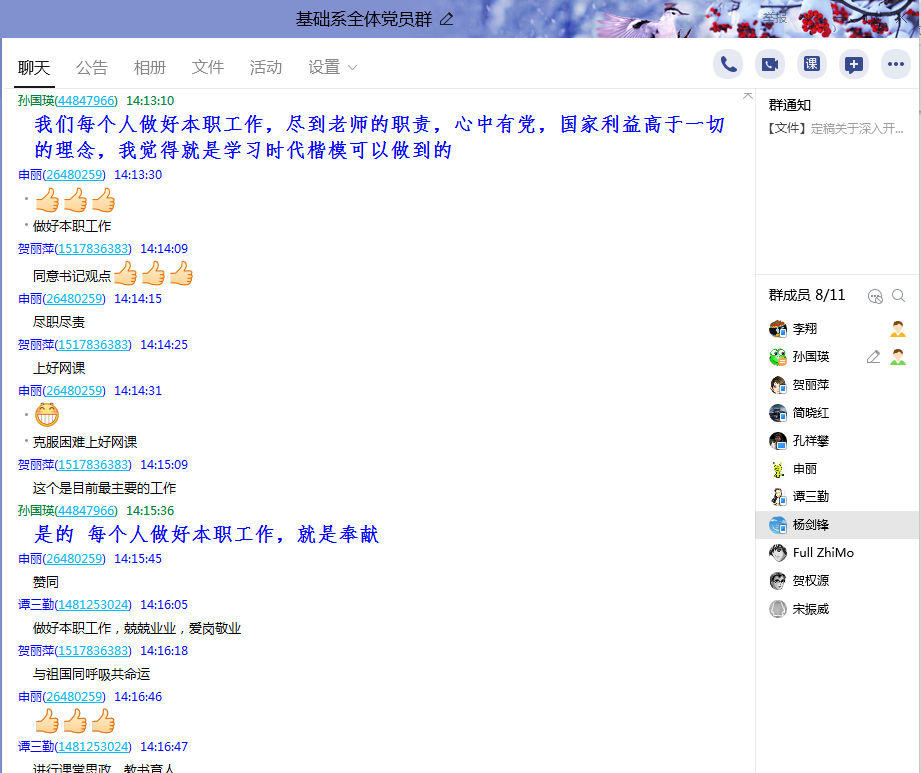Click 谭三勤's QQ number link 1481253024
Viewport: 921px width, 773px height.
94,605
